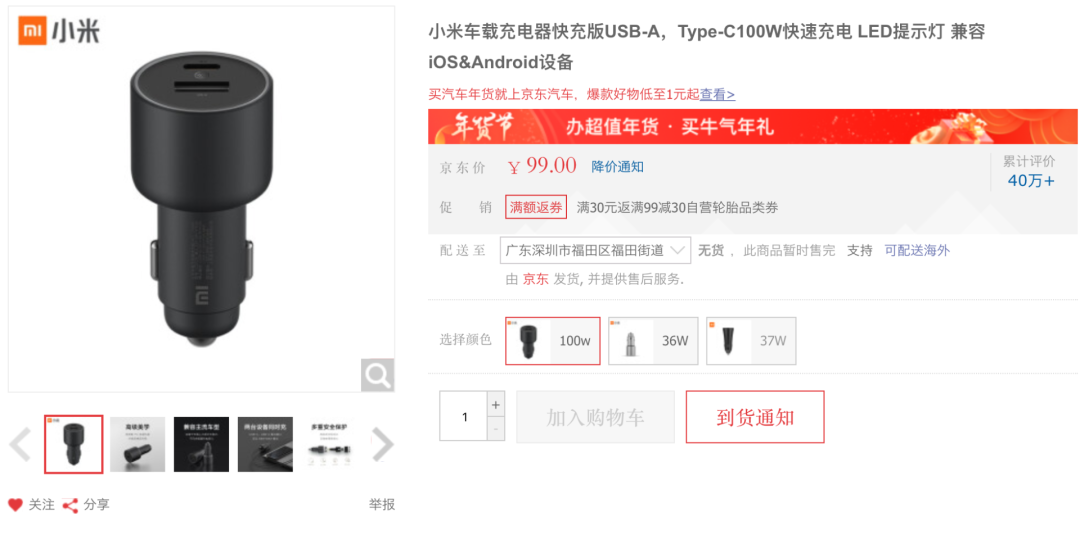Select the 36W option
This screenshot has height=539, width=1080.
click(653, 341)
